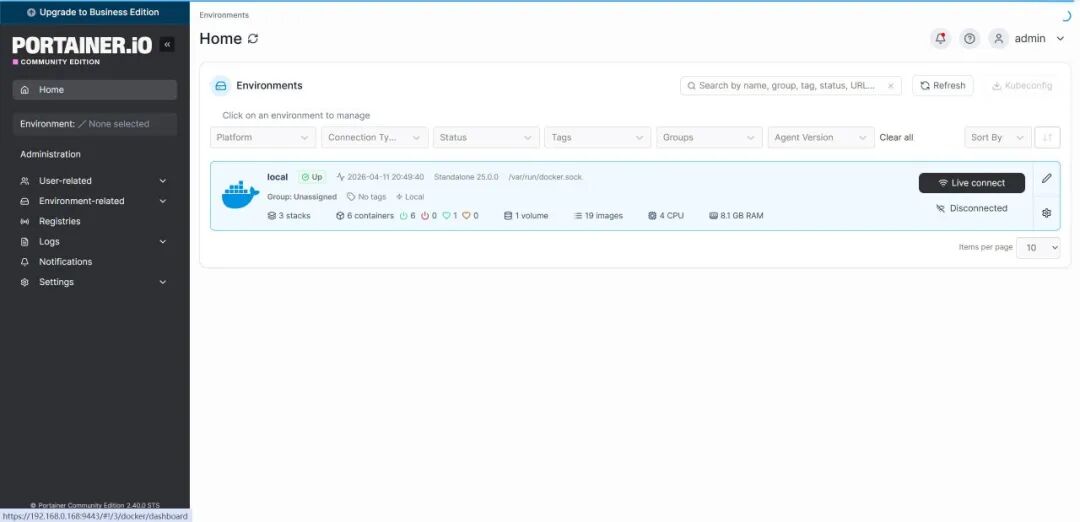Viewport: 1080px width, 522px height.
Task: Change Items per page dropdown value
Action: (x=1039, y=247)
